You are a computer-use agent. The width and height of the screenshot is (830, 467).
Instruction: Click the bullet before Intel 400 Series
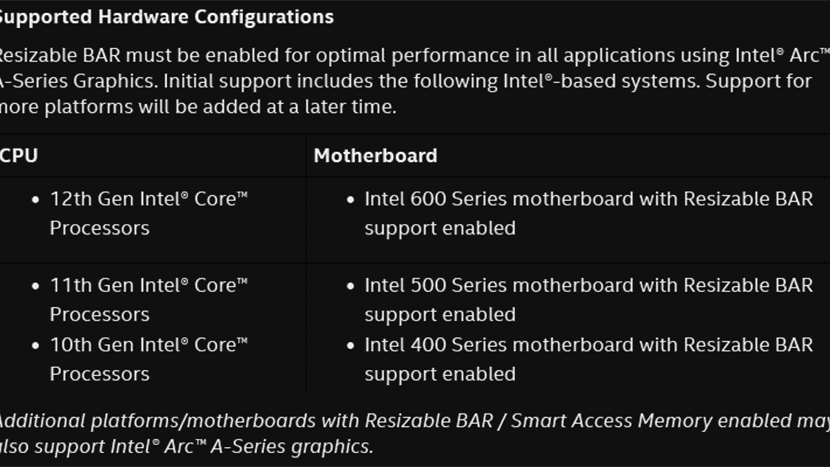click(350, 345)
